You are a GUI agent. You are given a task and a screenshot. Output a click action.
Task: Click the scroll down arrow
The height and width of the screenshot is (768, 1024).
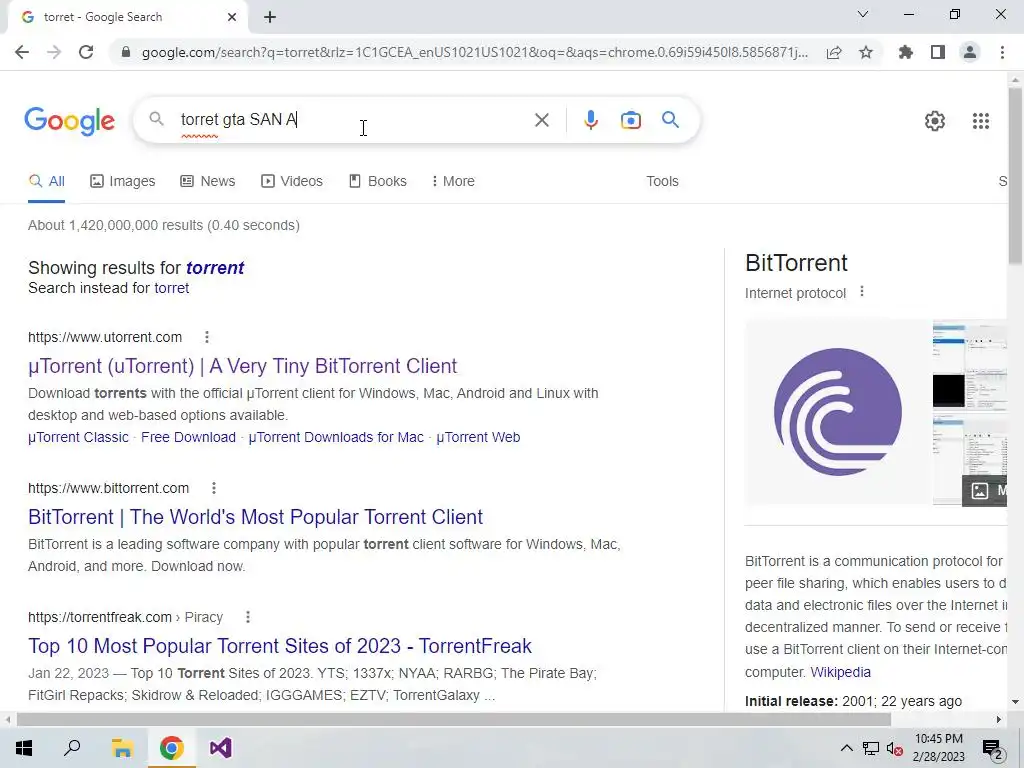(x=1015, y=702)
